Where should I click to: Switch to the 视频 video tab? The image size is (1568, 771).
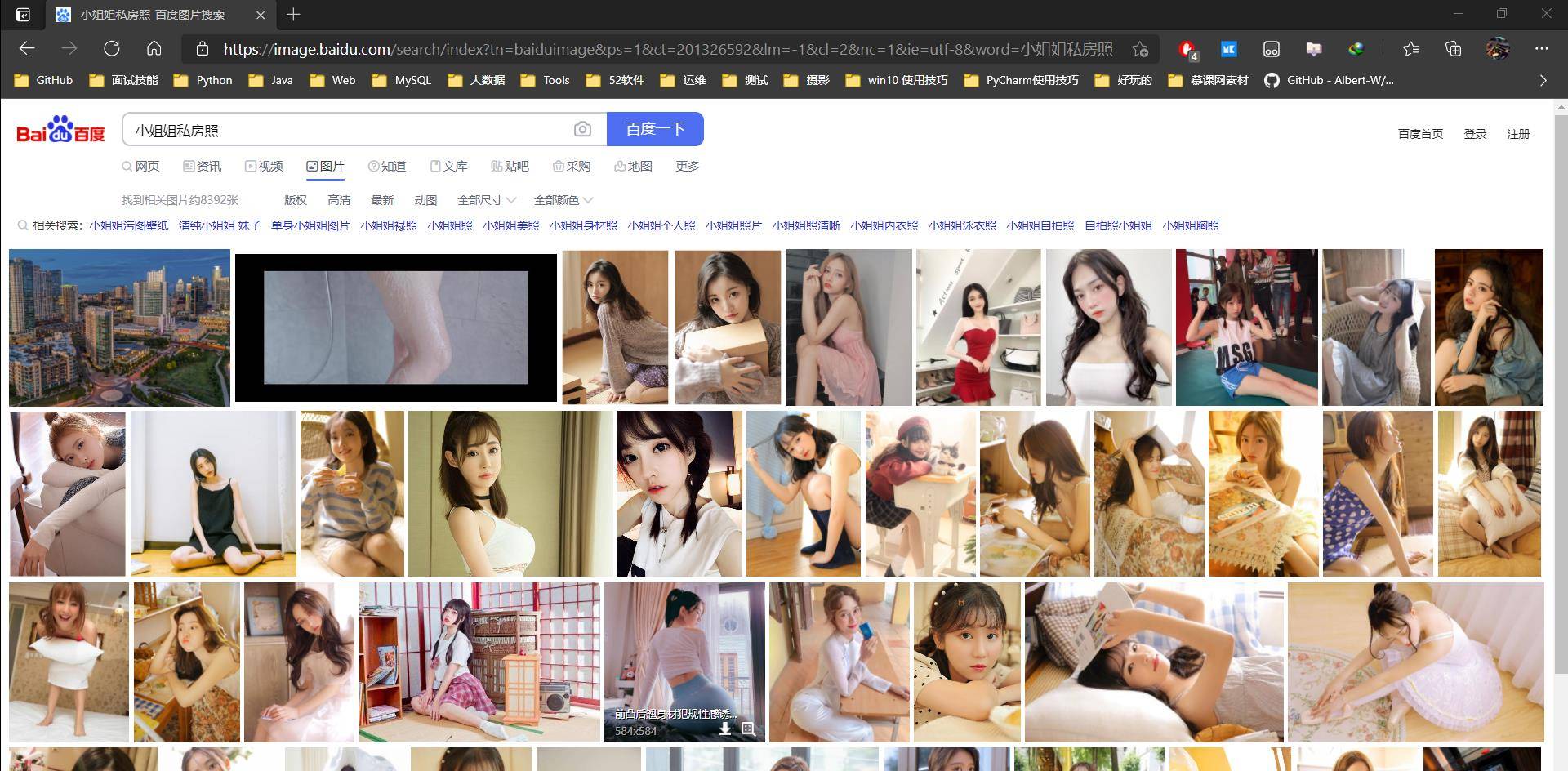pyautogui.click(x=264, y=167)
